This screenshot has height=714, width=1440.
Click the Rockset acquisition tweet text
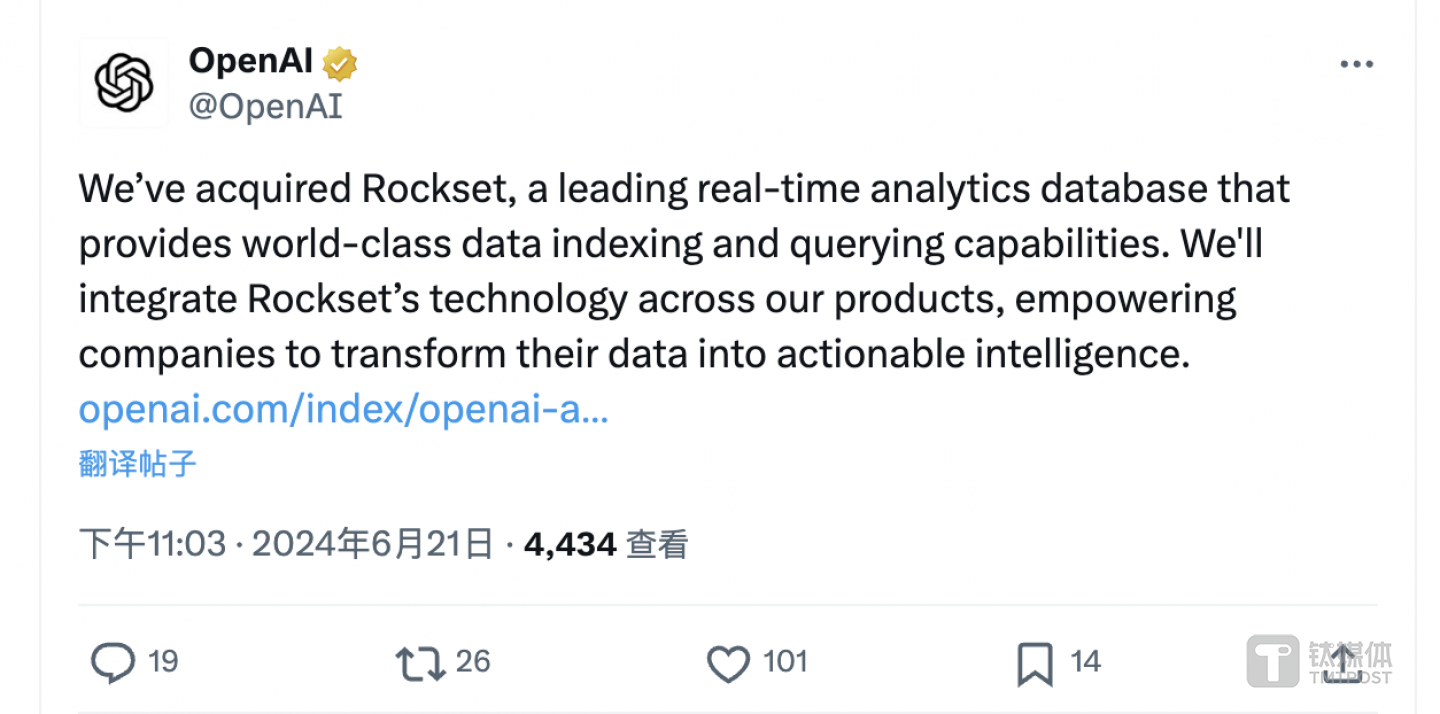(680, 270)
